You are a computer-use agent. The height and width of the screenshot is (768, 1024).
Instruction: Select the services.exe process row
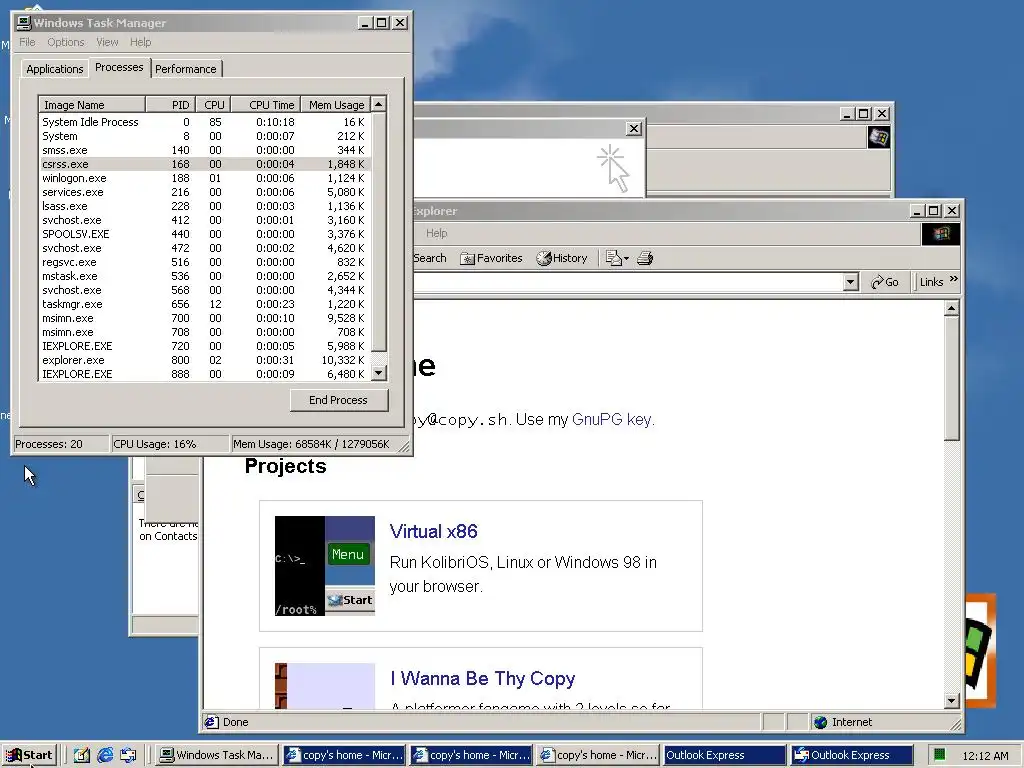click(205, 192)
